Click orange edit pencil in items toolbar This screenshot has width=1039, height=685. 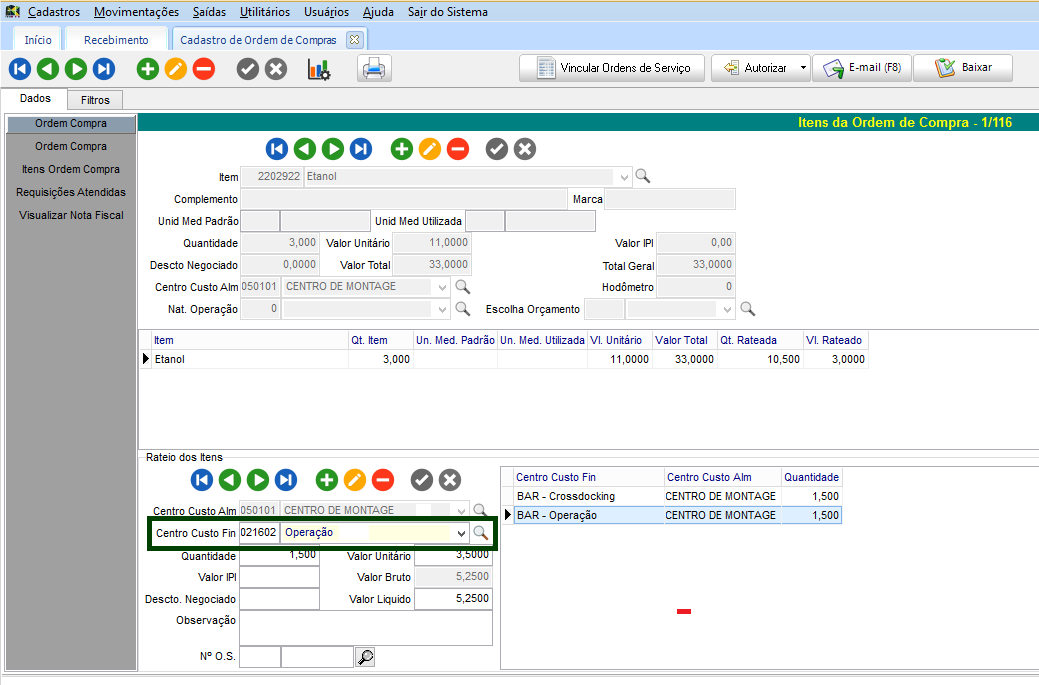pos(430,149)
